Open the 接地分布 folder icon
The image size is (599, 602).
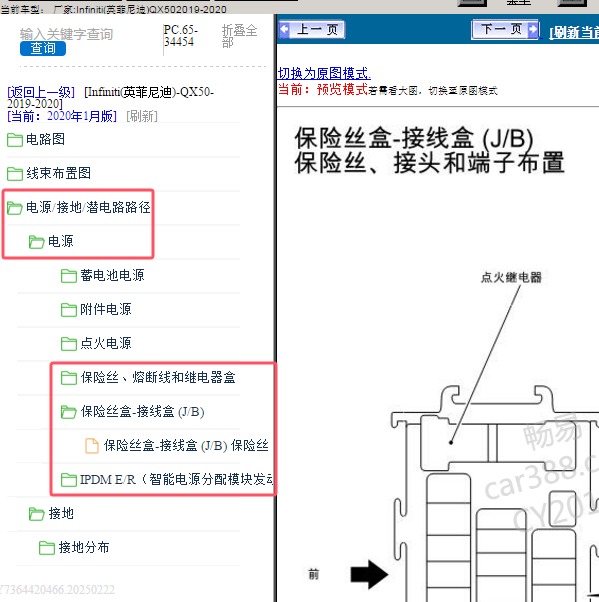[47, 547]
